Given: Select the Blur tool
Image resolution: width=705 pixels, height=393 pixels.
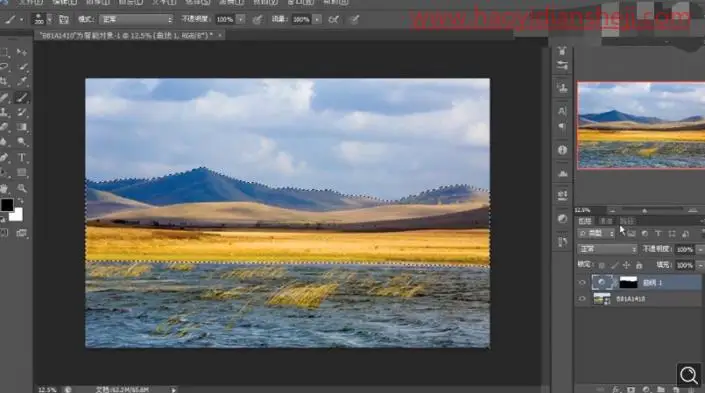Looking at the screenshot, I should coord(4,142).
